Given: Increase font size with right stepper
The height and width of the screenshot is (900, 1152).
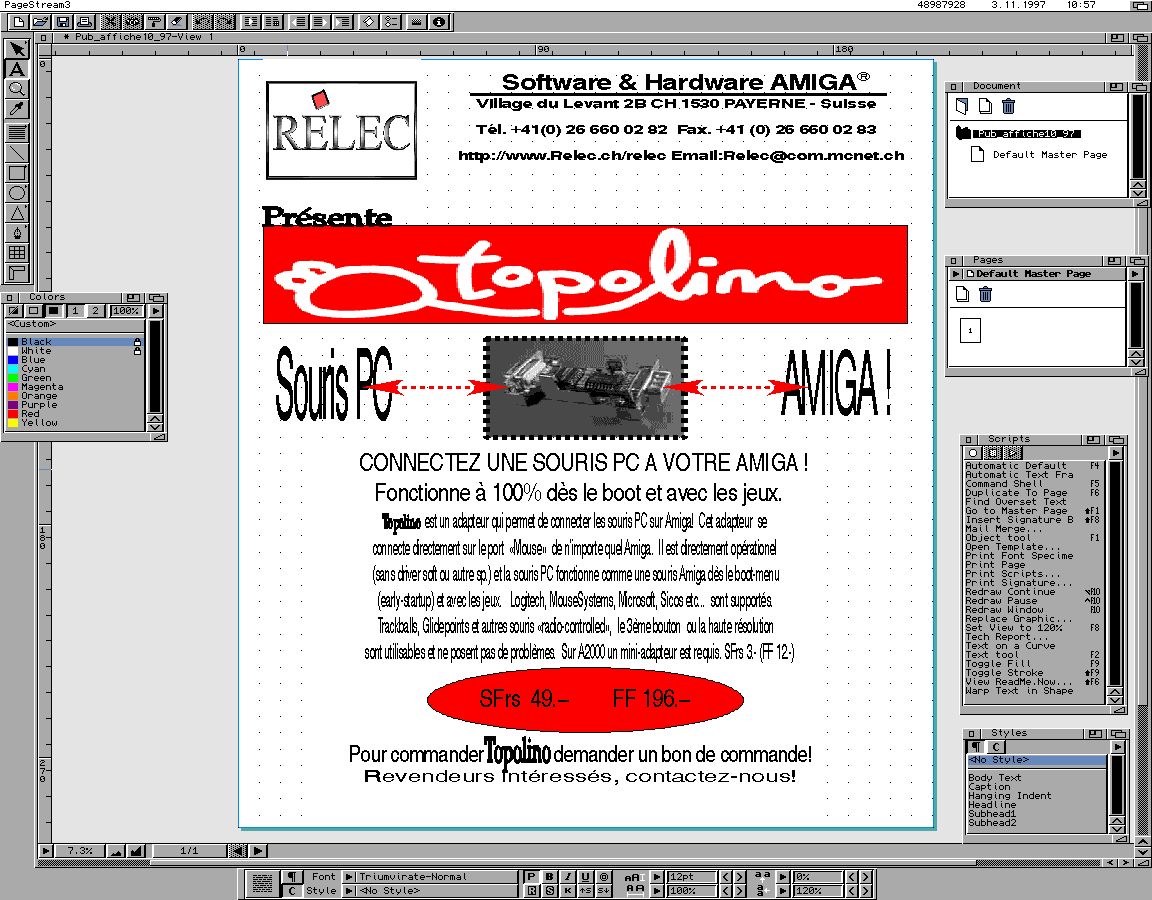Looking at the screenshot, I should coord(740,876).
